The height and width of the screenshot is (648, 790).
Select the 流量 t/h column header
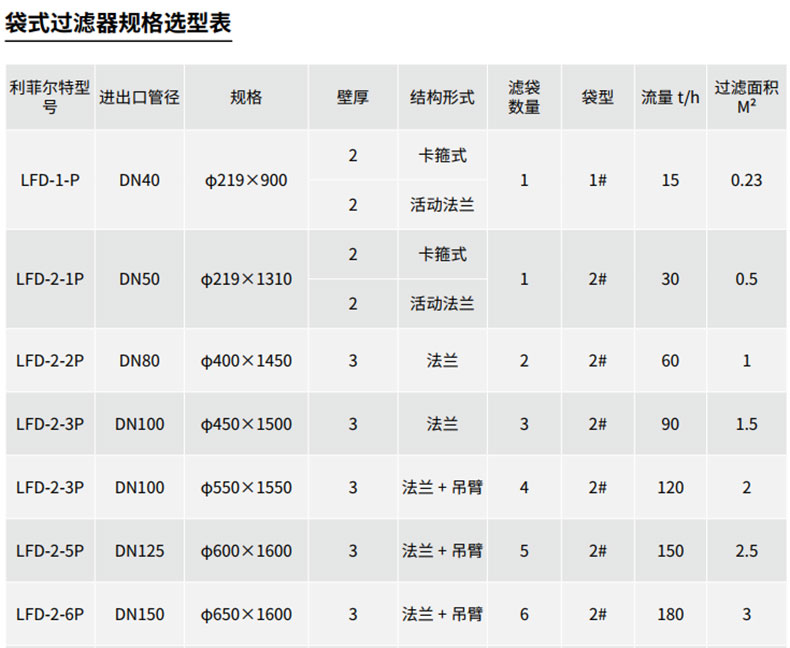click(670, 97)
